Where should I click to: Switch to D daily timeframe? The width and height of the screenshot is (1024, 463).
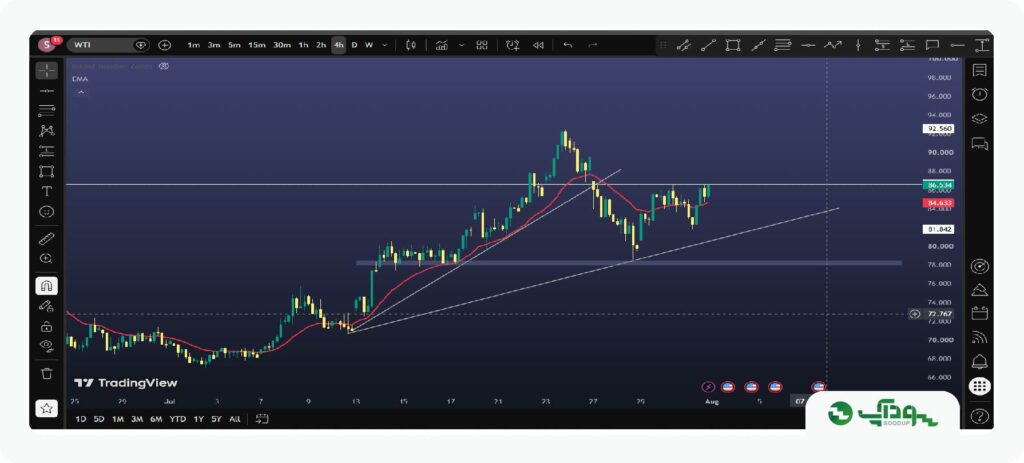(x=355, y=45)
